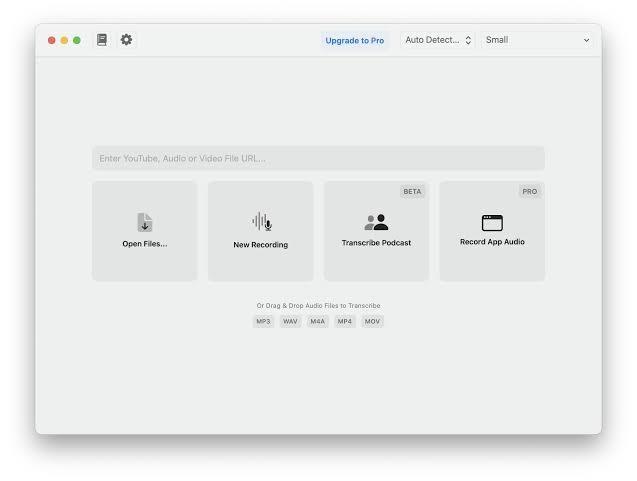
Task: Click the Open Files card
Action: 145,231
